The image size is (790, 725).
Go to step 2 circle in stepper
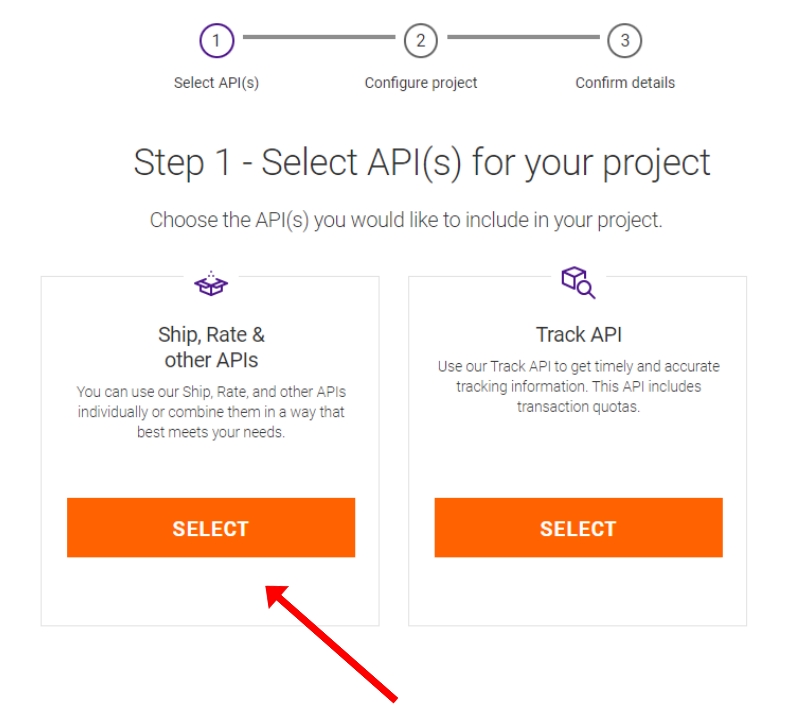pos(421,41)
